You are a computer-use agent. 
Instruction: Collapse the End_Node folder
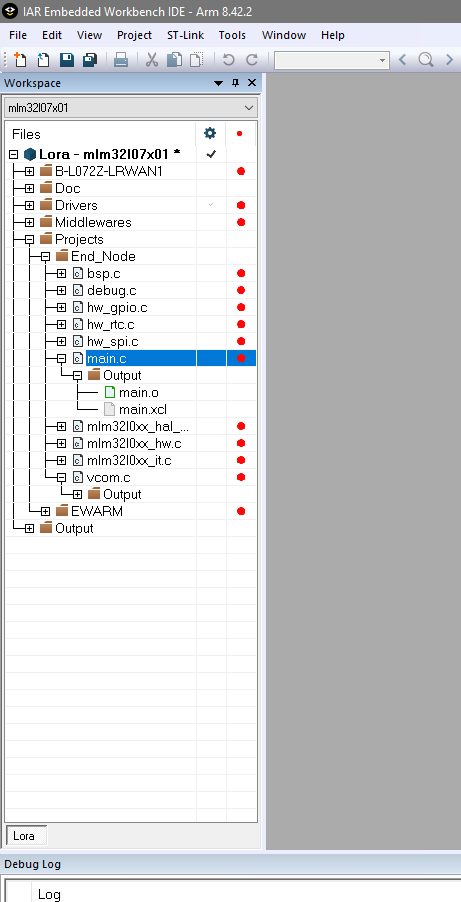coord(45,257)
